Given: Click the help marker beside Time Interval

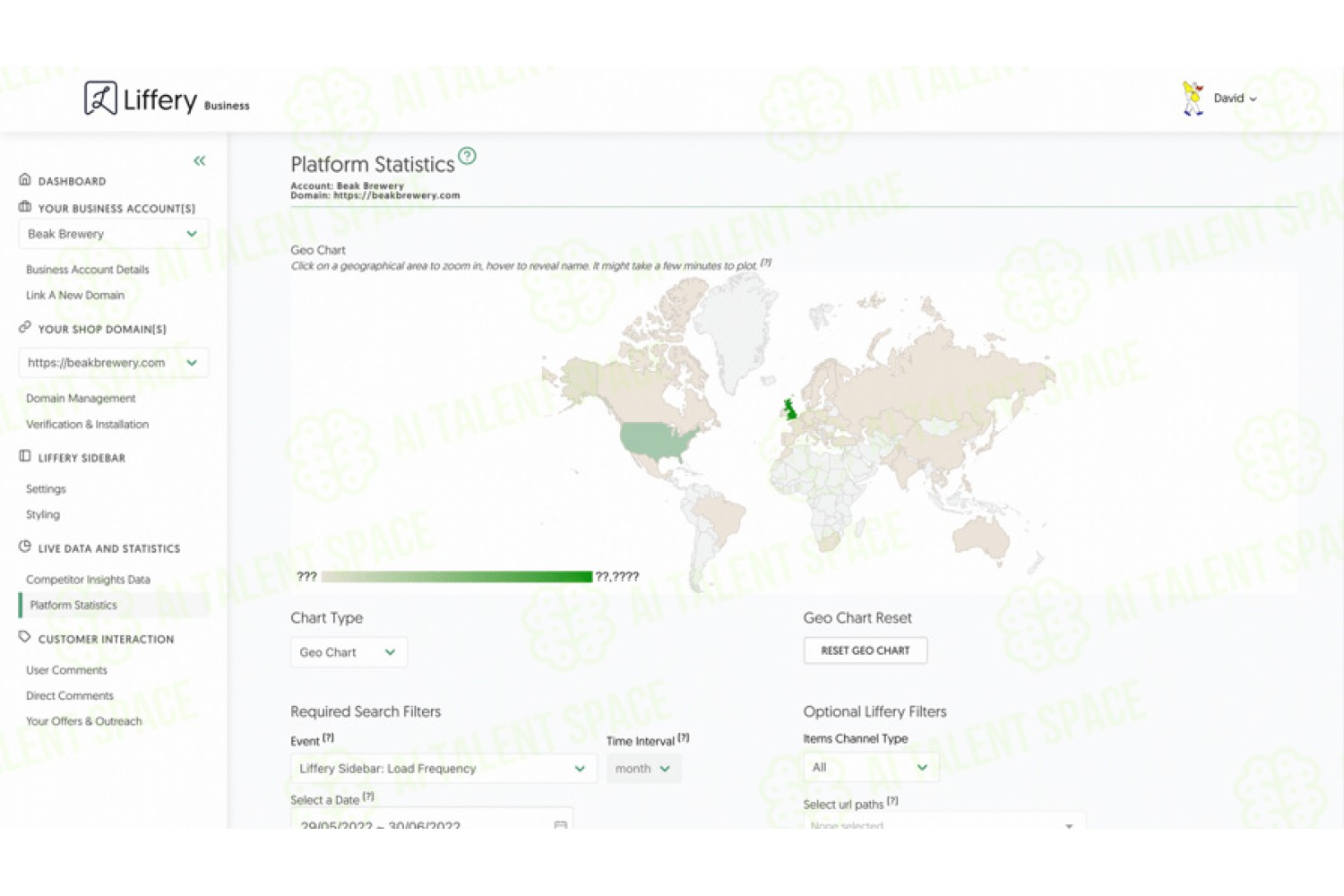Looking at the screenshot, I should coord(684,737).
